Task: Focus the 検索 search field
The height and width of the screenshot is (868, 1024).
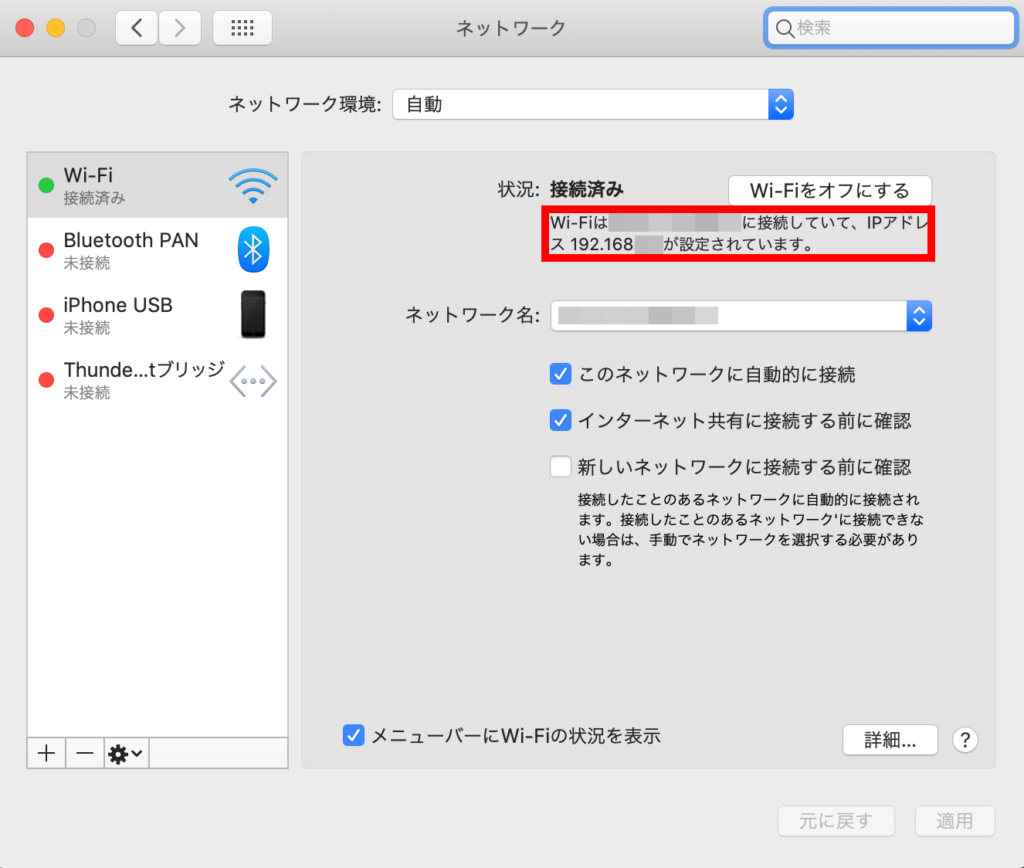Action: (x=891, y=28)
